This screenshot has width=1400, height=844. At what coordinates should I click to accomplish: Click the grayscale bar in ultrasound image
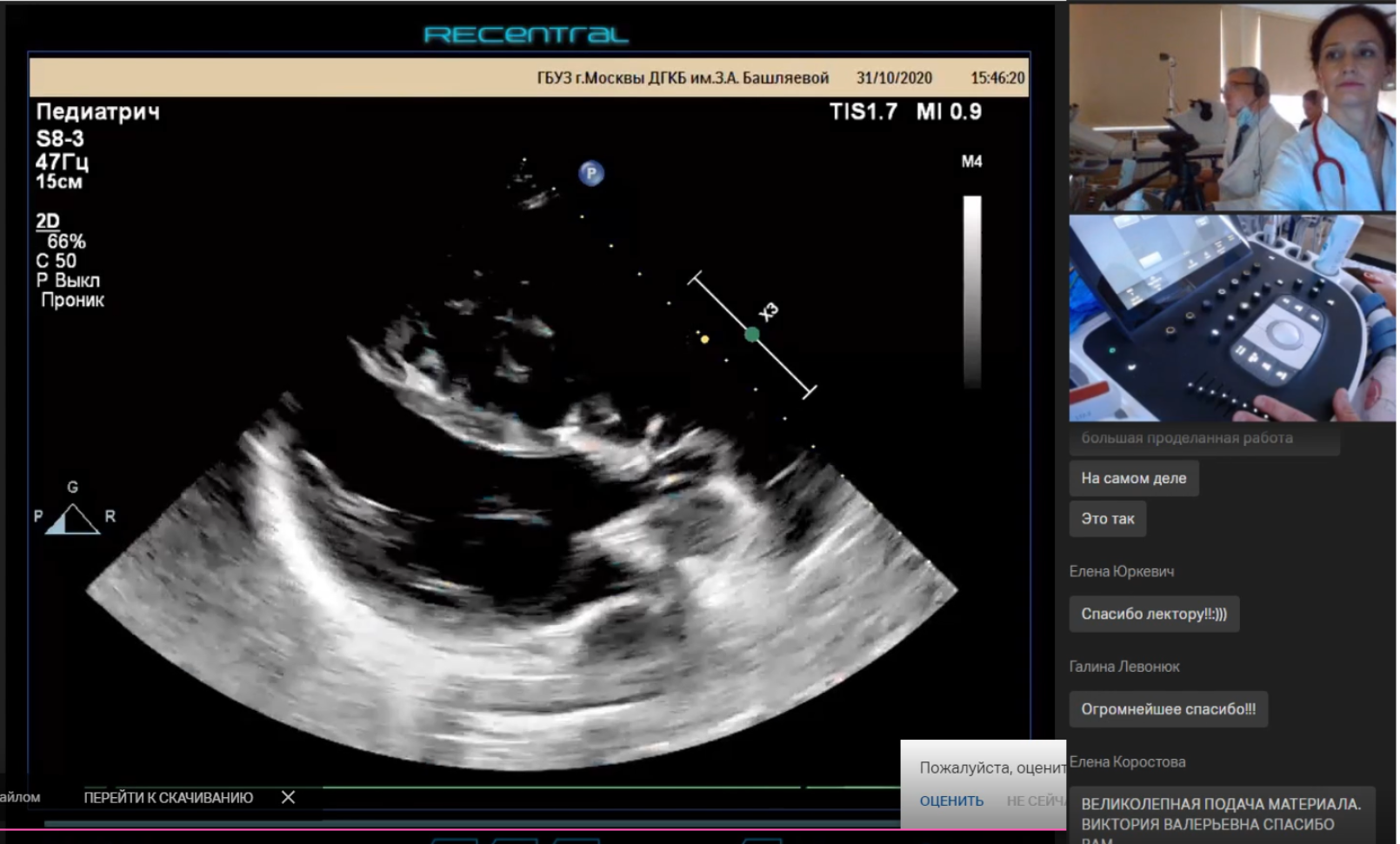[x=972, y=291]
